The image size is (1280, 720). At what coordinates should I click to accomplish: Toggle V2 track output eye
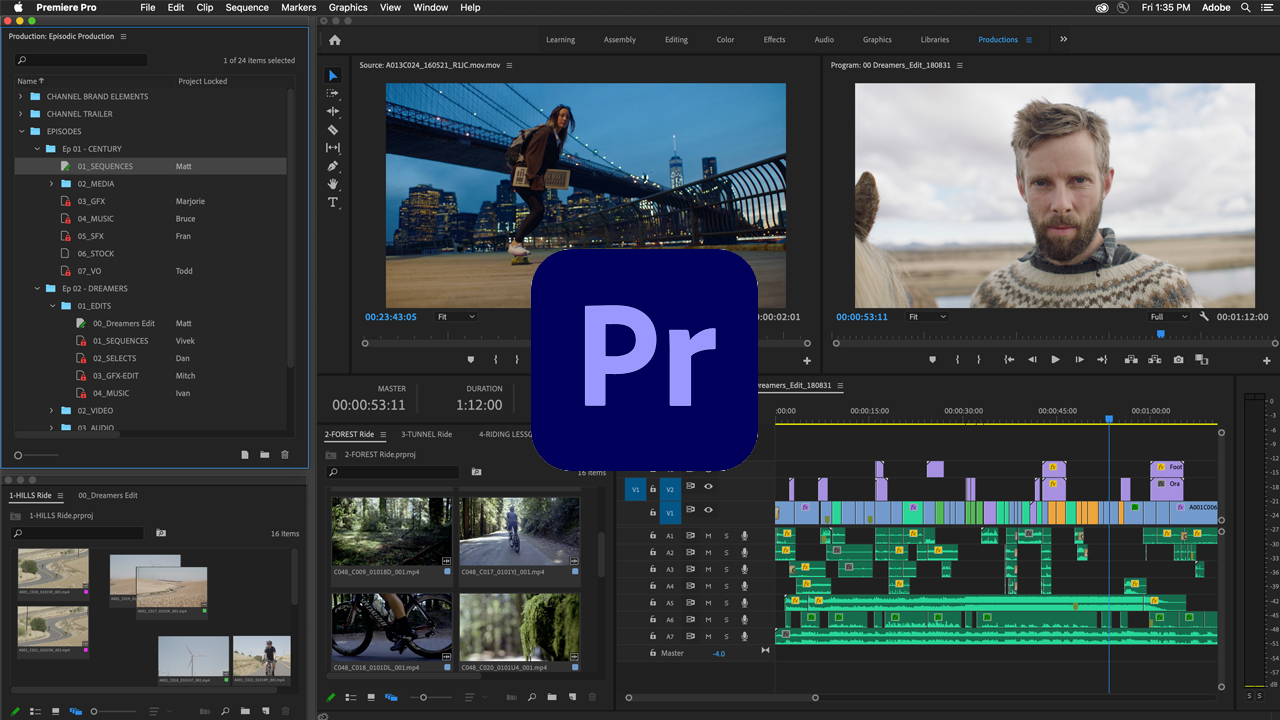click(x=708, y=487)
